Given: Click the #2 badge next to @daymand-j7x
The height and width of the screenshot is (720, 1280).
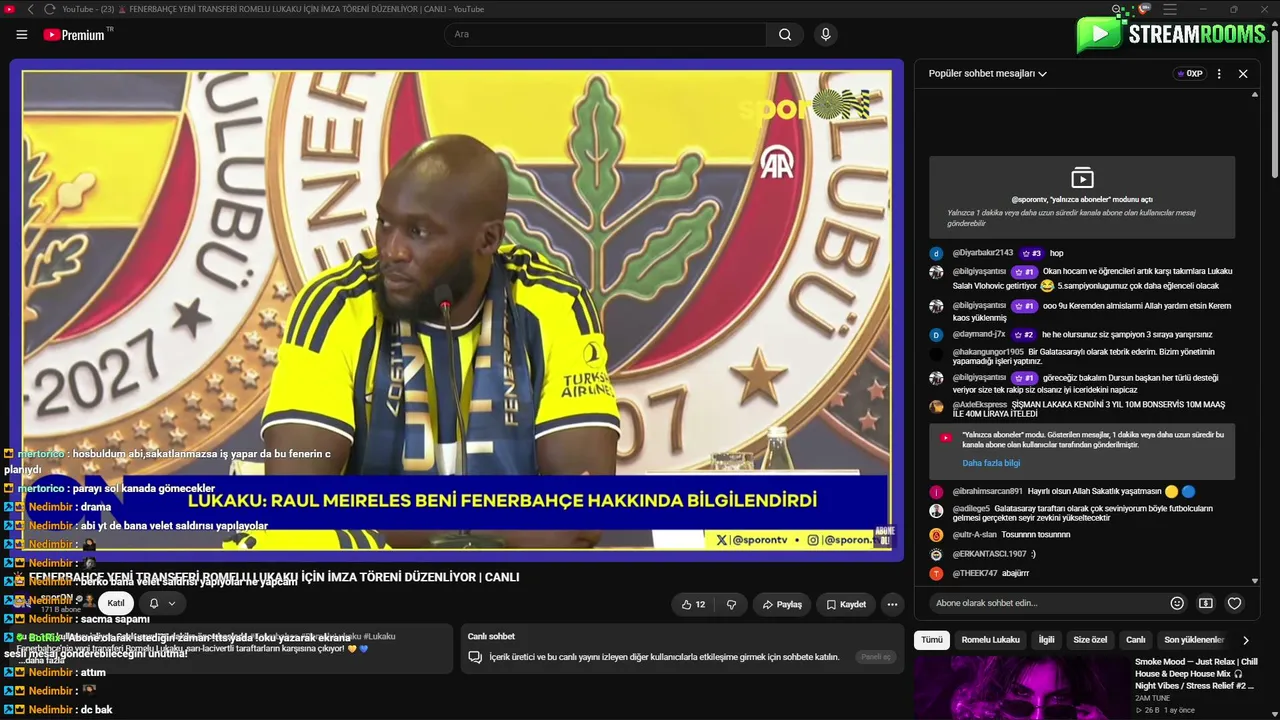Looking at the screenshot, I should [1024, 335].
